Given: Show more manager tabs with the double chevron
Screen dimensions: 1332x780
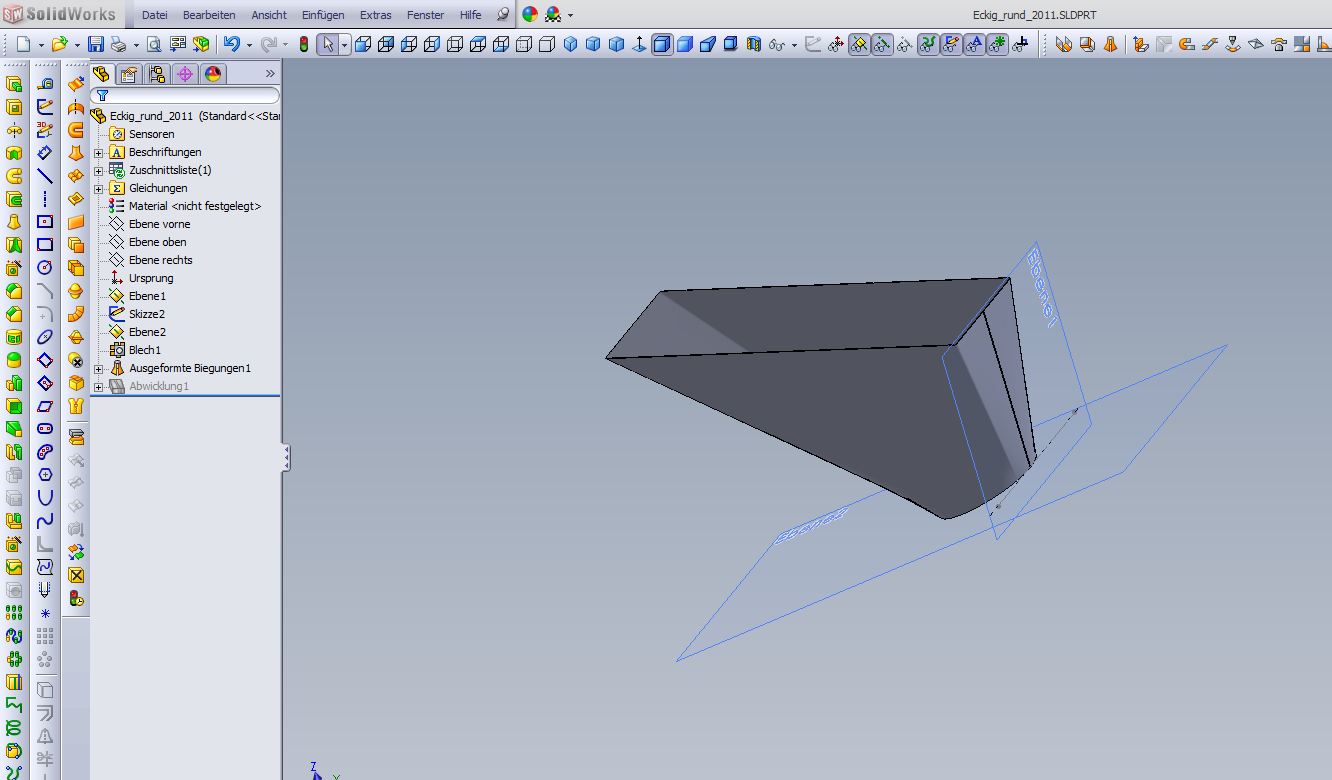Looking at the screenshot, I should [x=270, y=74].
